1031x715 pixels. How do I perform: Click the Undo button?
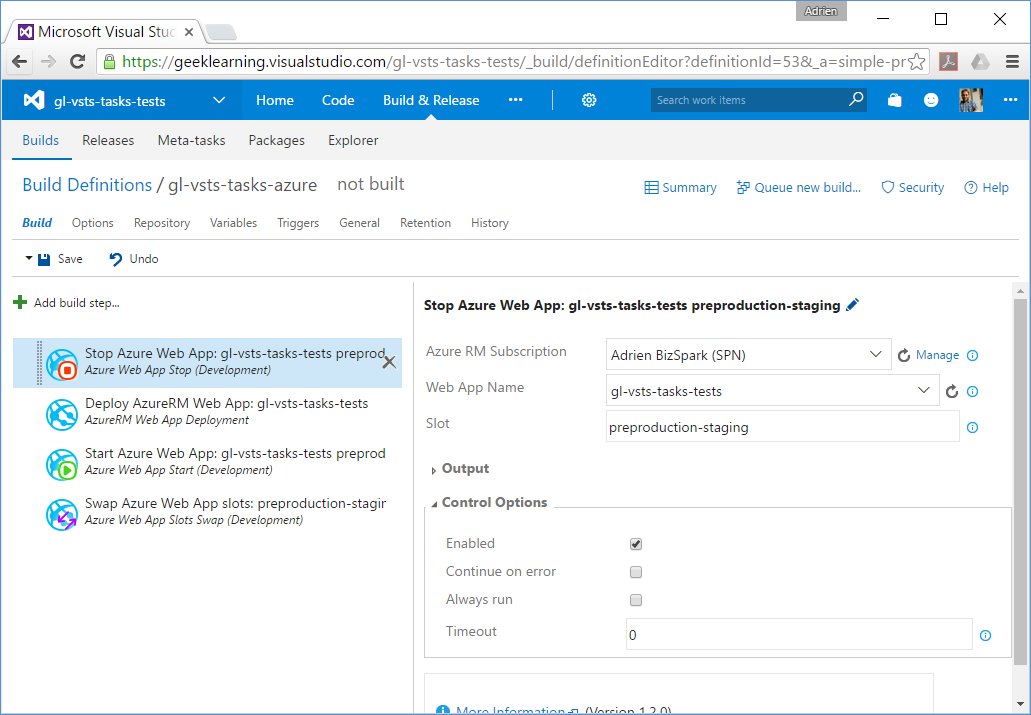click(x=133, y=259)
